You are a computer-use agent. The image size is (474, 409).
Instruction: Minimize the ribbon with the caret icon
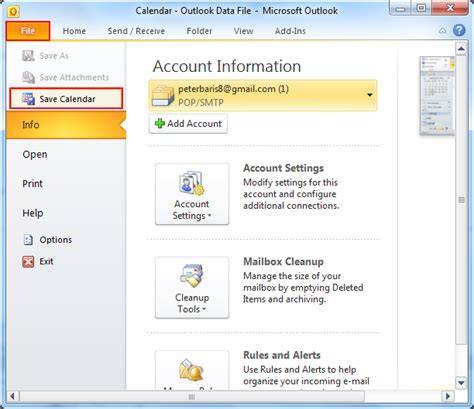click(x=442, y=31)
